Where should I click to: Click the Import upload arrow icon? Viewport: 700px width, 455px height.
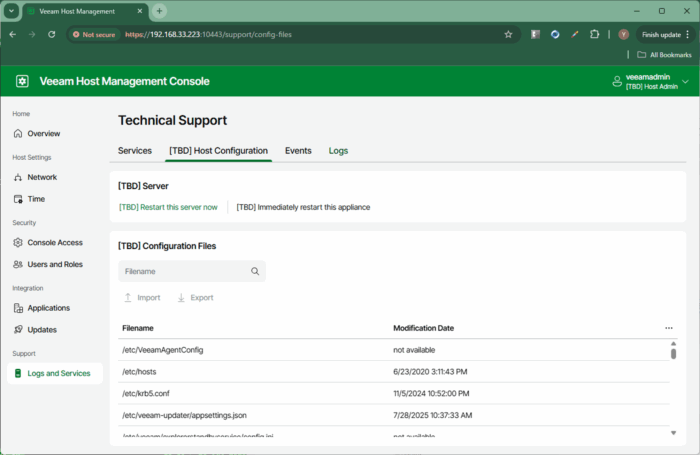[x=128, y=297]
